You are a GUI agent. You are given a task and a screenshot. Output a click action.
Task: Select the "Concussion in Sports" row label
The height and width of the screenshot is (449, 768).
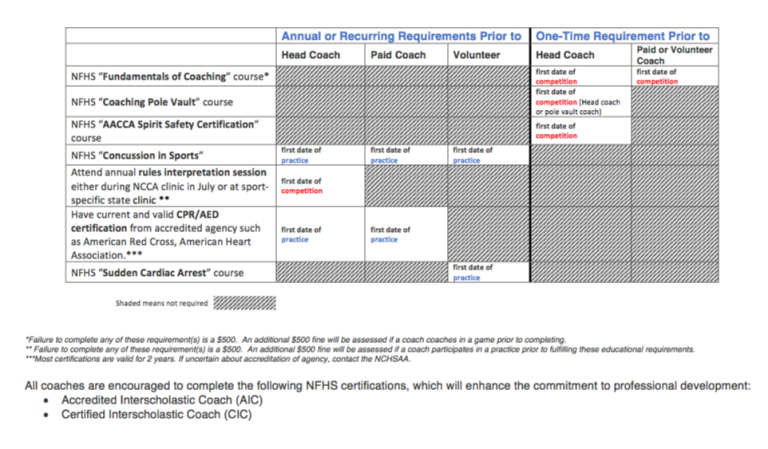(x=137, y=155)
